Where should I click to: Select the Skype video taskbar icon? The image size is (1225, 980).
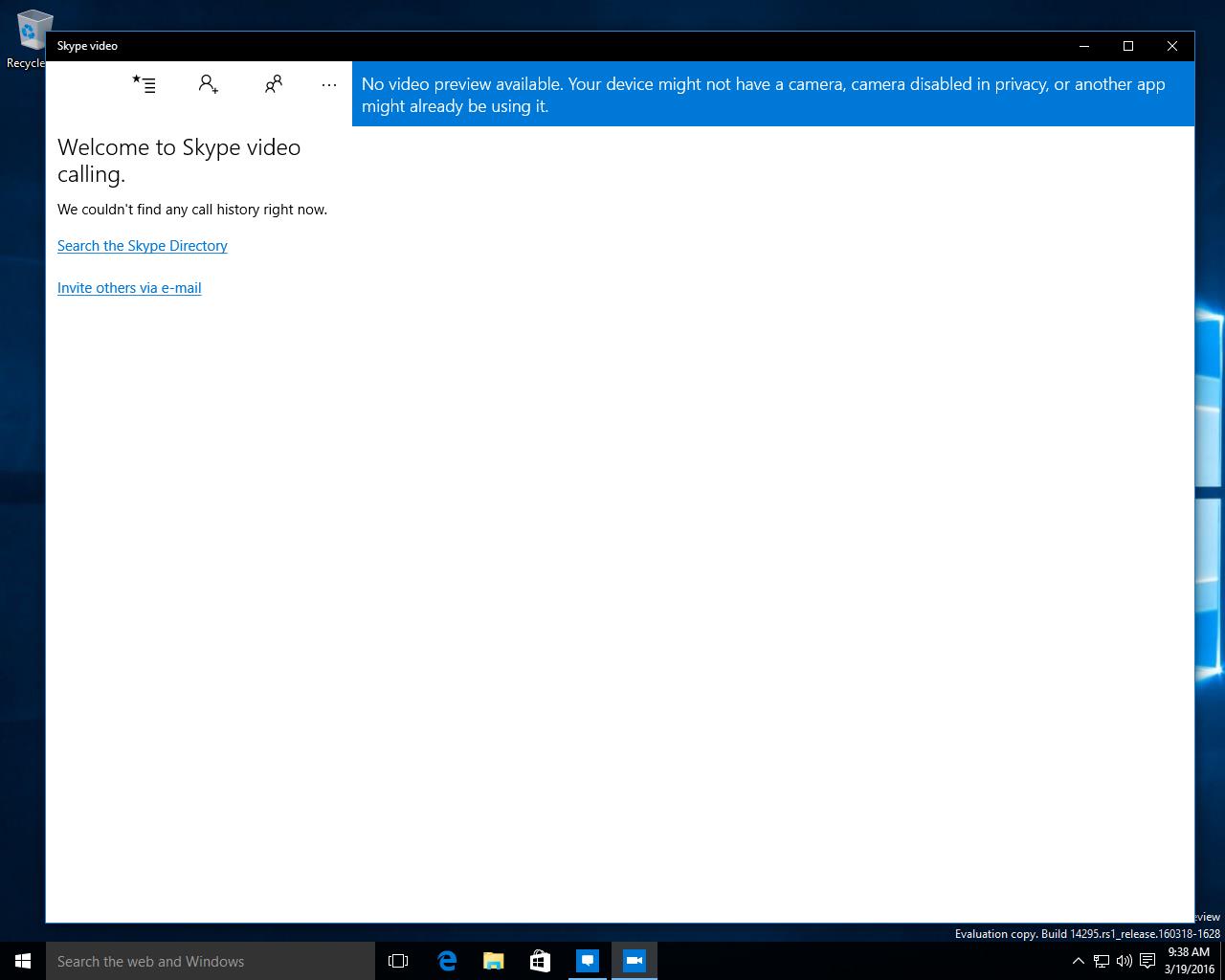634,961
